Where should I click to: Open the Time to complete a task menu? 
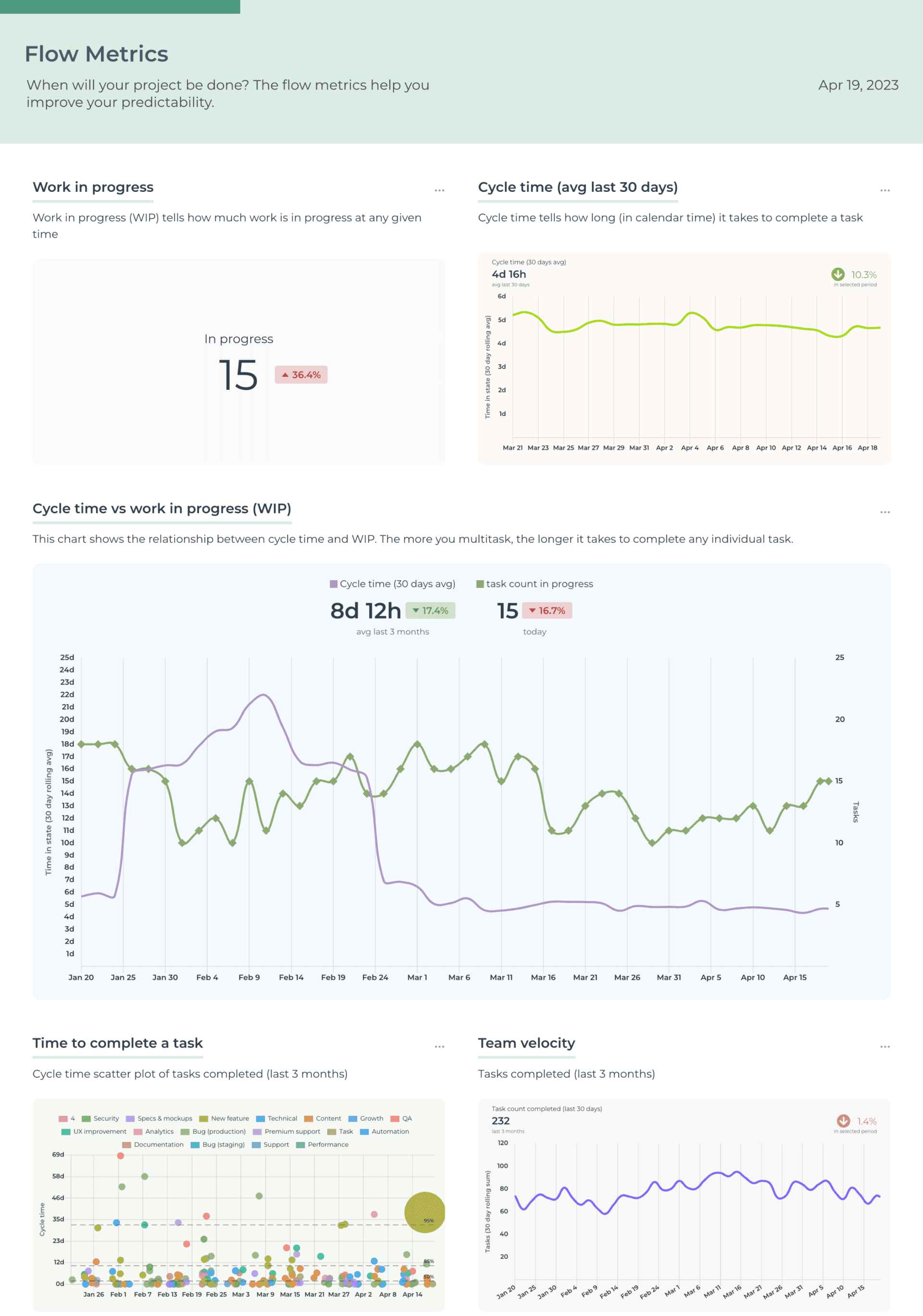click(x=439, y=1046)
